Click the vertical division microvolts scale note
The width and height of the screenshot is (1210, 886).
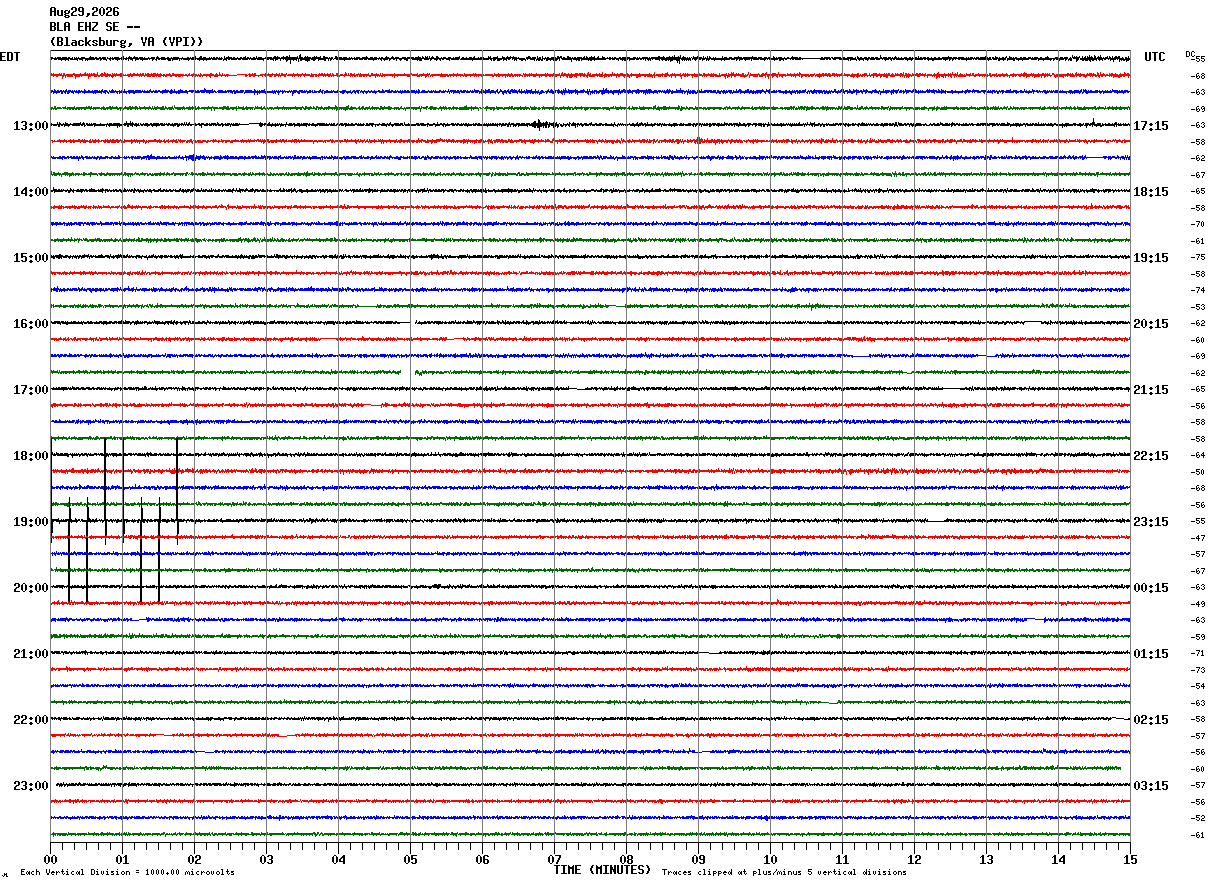click(128, 873)
